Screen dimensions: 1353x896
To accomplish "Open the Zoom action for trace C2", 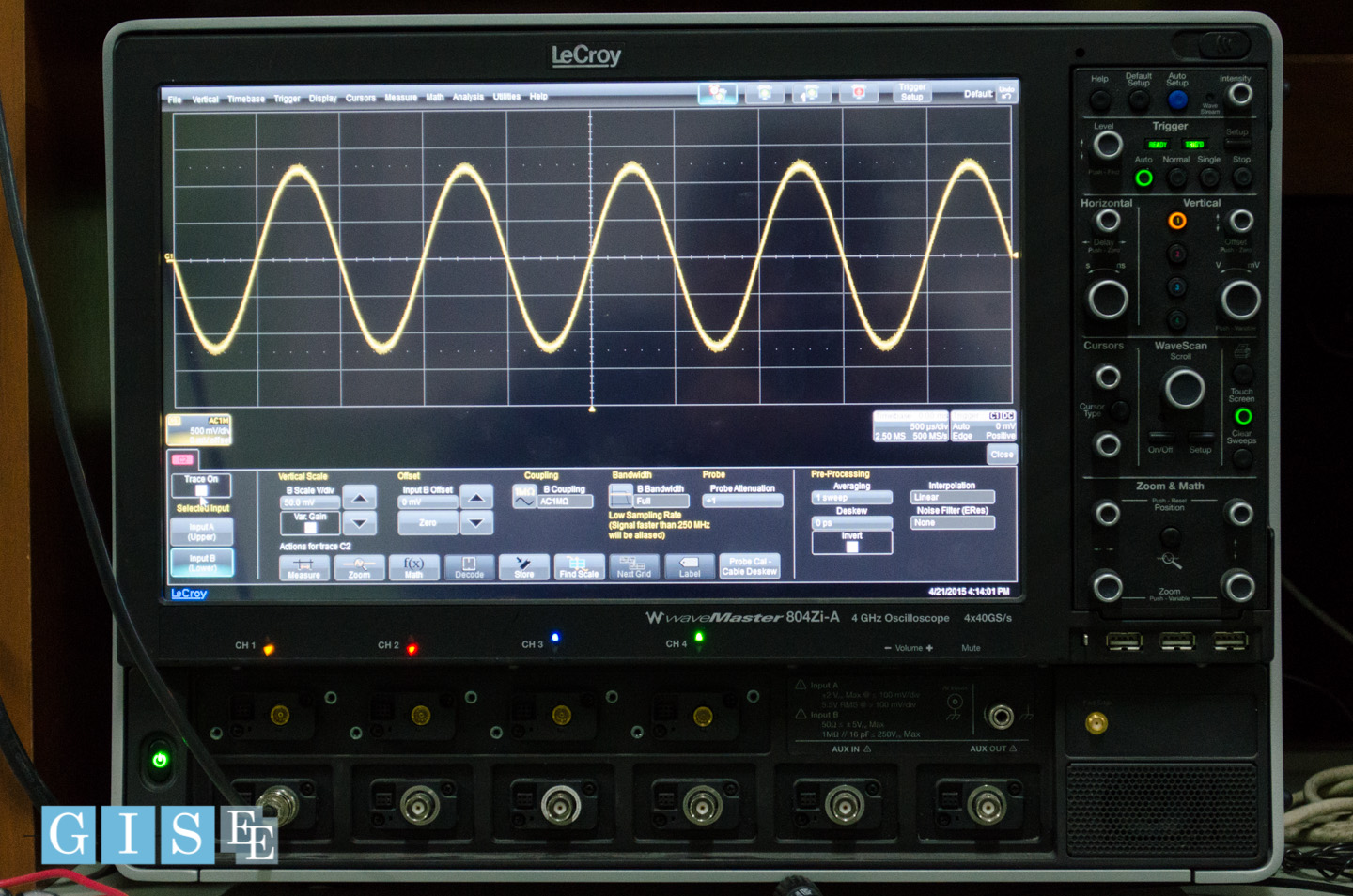I will [359, 567].
